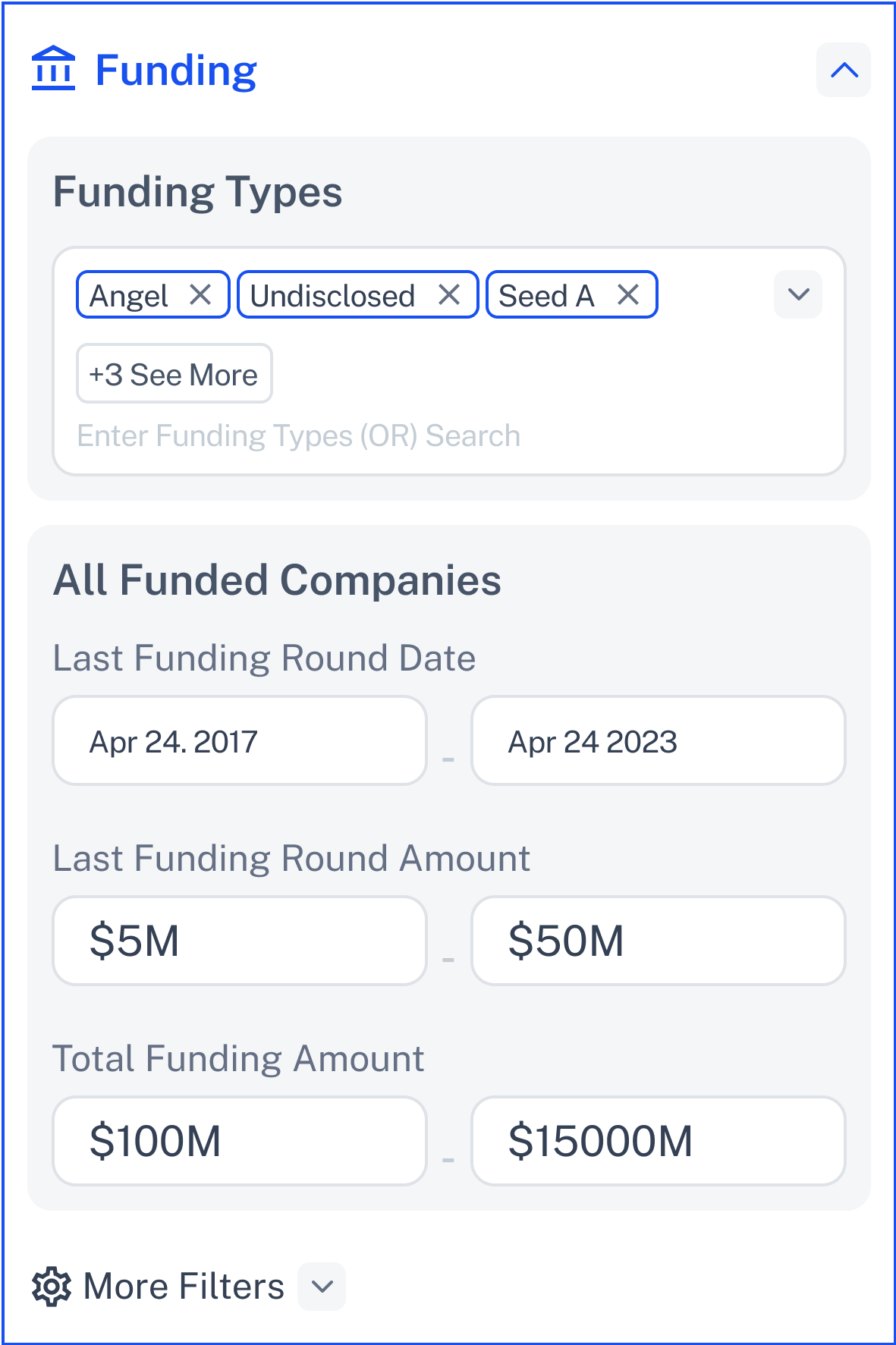Image resolution: width=896 pixels, height=1345 pixels.
Task: Click the Funding bank building icon
Action: pyautogui.click(x=53, y=69)
